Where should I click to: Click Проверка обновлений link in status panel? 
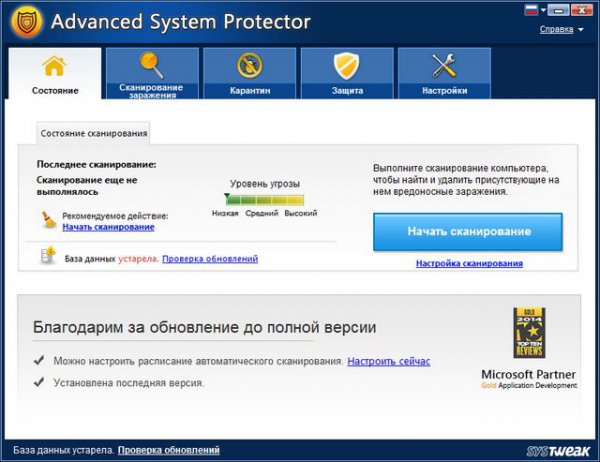pos(210,259)
